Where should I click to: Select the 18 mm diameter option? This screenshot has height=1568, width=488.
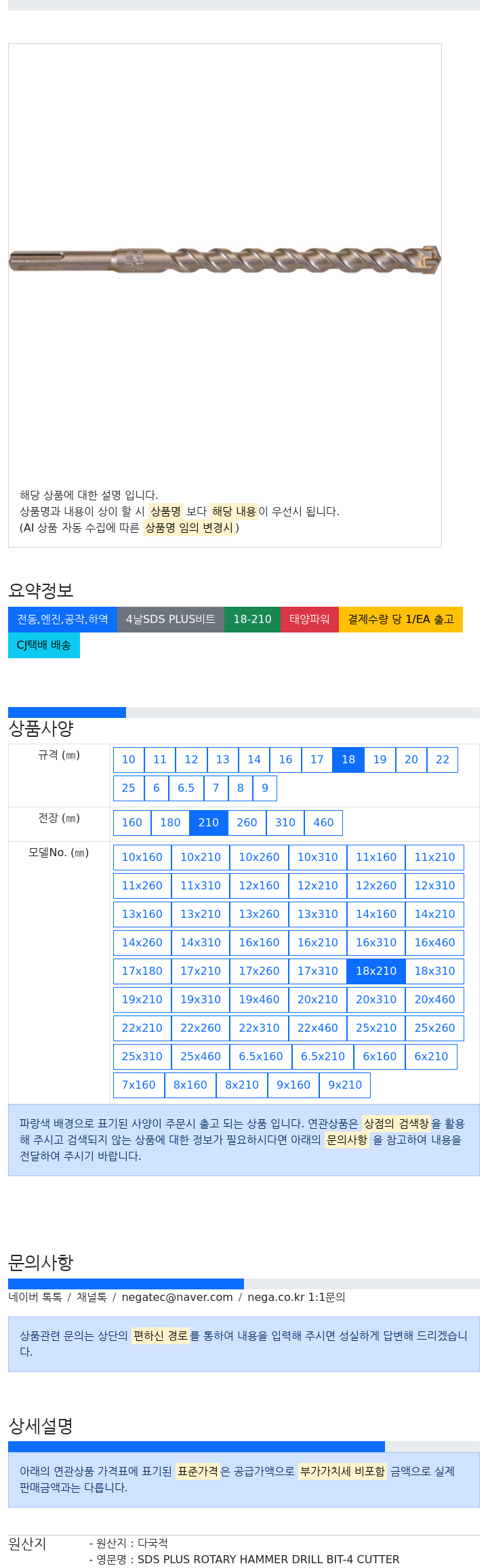pyautogui.click(x=348, y=760)
